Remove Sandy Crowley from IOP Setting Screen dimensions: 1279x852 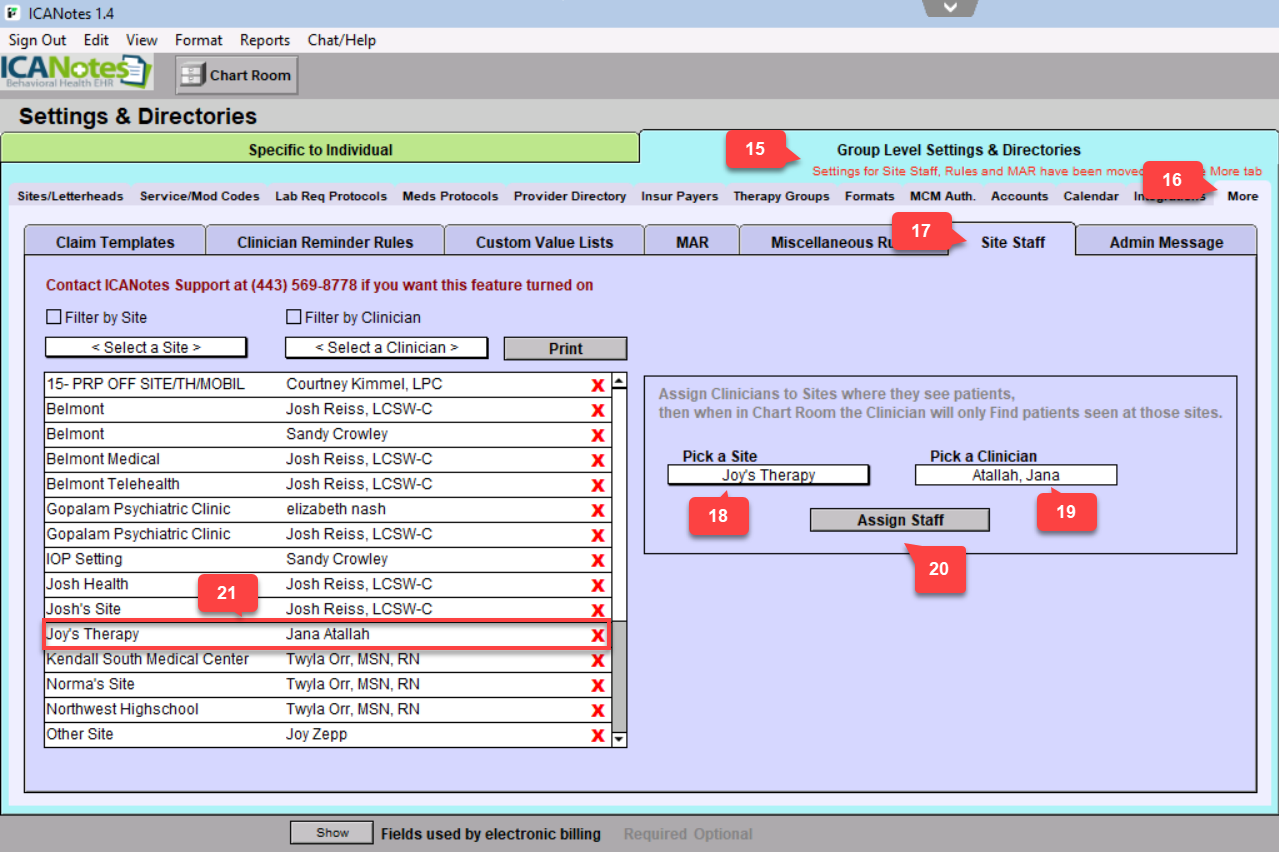pyautogui.click(x=598, y=560)
